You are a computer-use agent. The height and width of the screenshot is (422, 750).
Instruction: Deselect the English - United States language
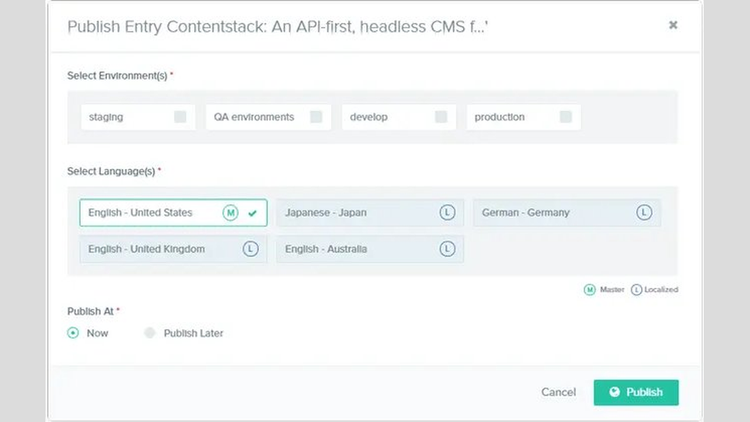173,212
